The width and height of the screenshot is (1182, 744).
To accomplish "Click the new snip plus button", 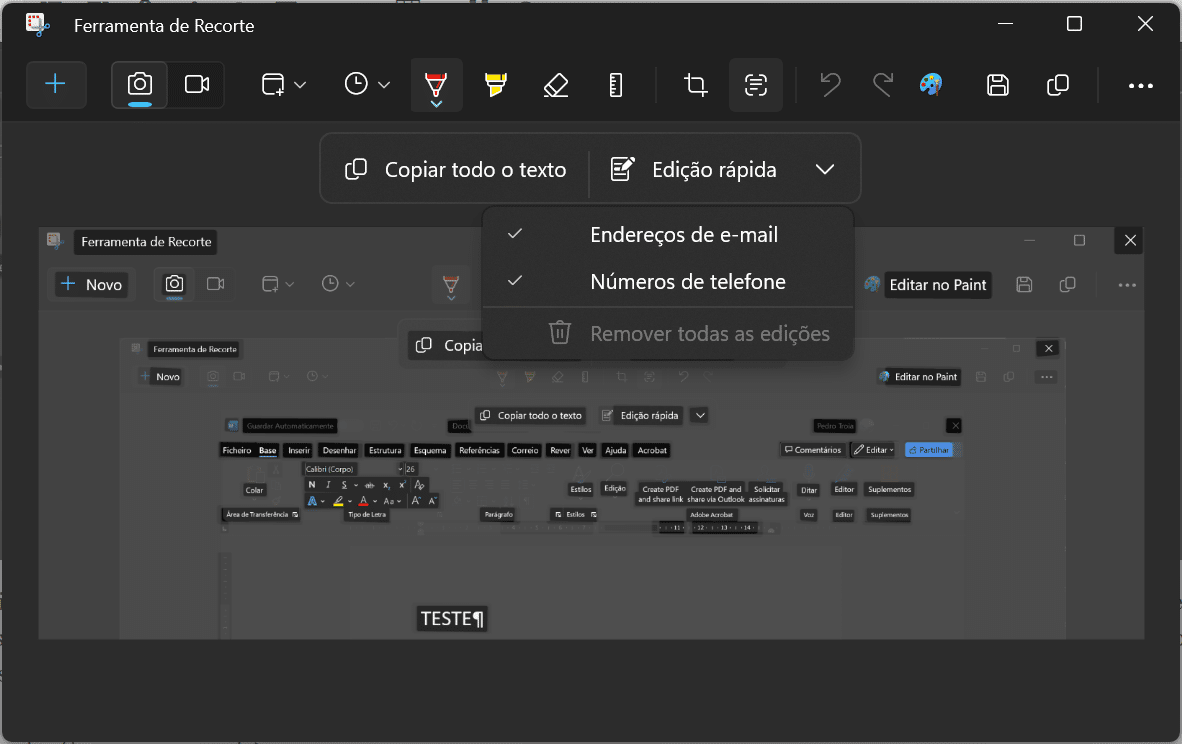I will (x=56, y=85).
